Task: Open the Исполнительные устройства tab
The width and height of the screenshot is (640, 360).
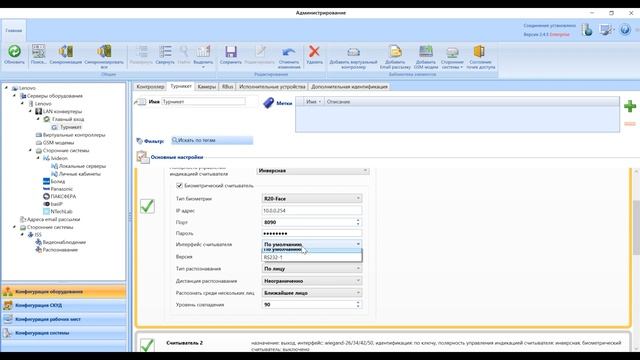Action: [x=272, y=87]
